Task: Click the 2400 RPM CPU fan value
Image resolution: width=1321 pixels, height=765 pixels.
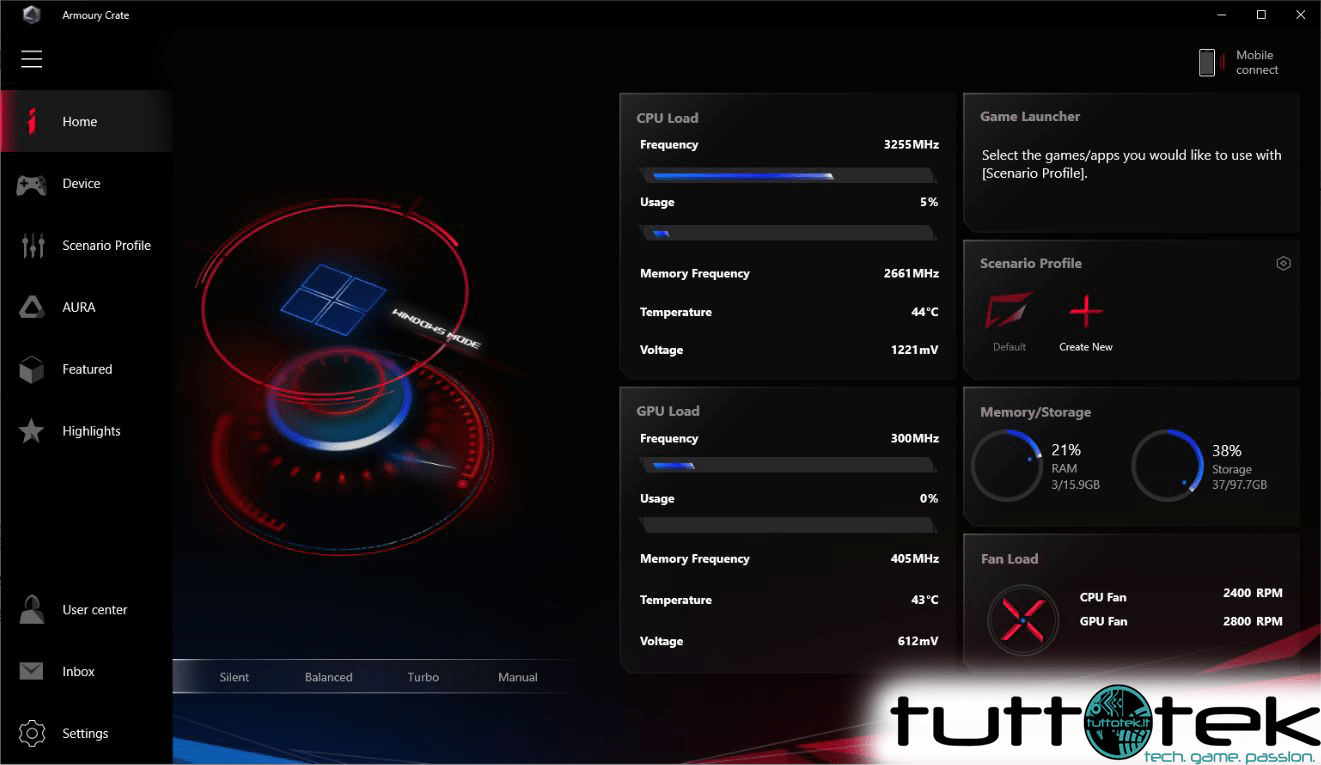Action: coord(1252,593)
